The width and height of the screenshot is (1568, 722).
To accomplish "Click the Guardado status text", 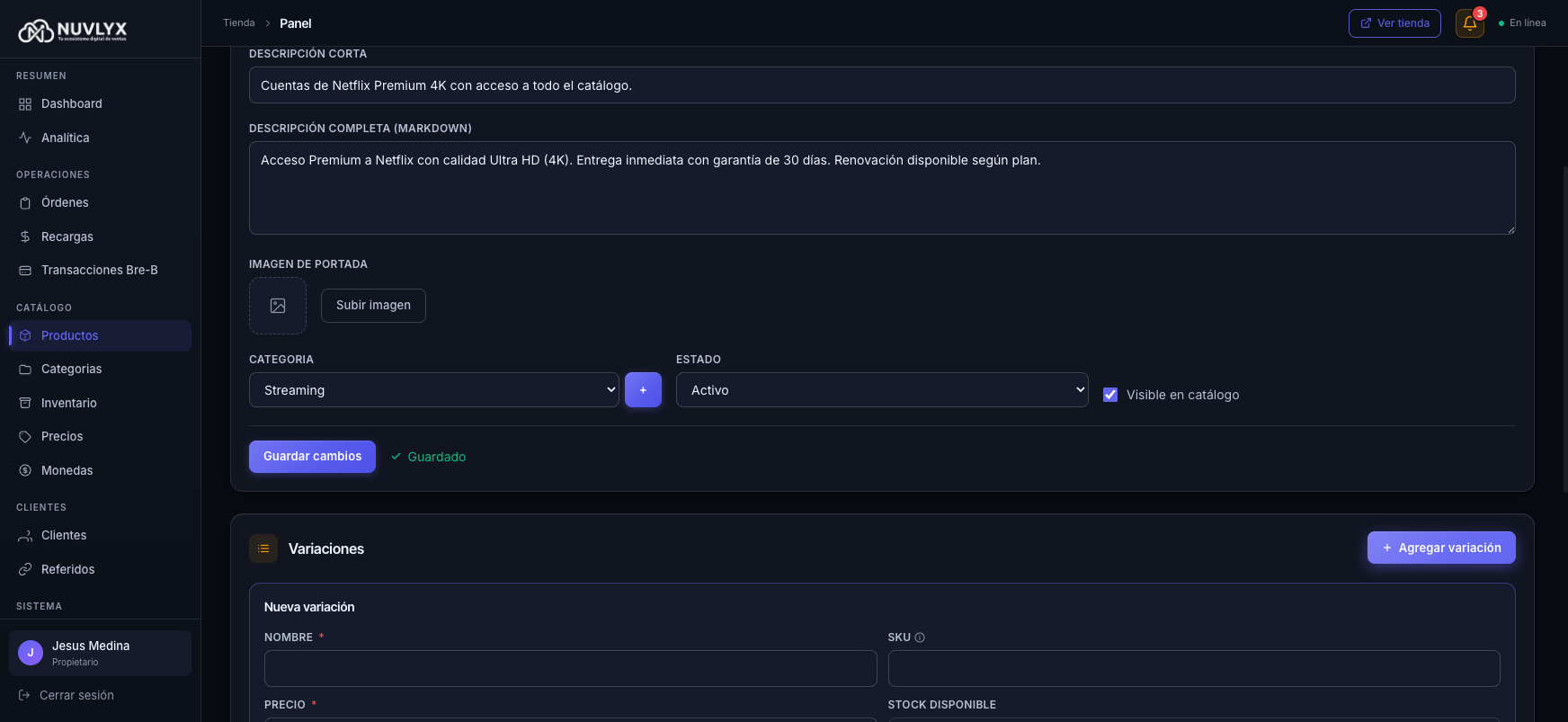I will pos(436,457).
